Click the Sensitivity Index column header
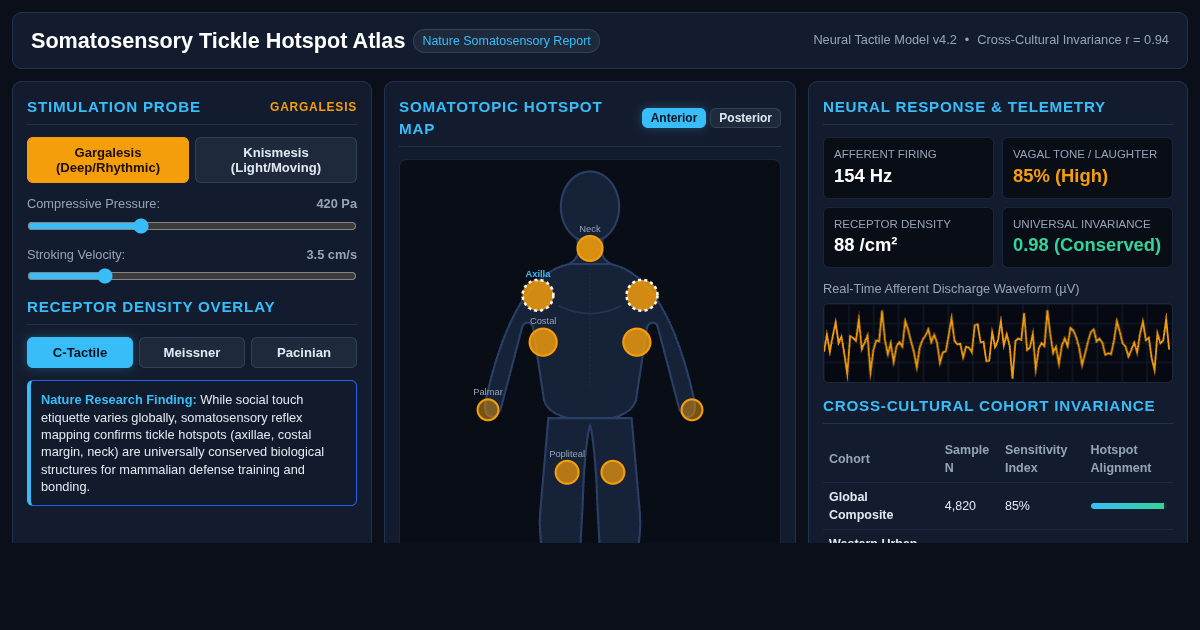1200x630 pixels. pyautogui.click(x=1036, y=458)
